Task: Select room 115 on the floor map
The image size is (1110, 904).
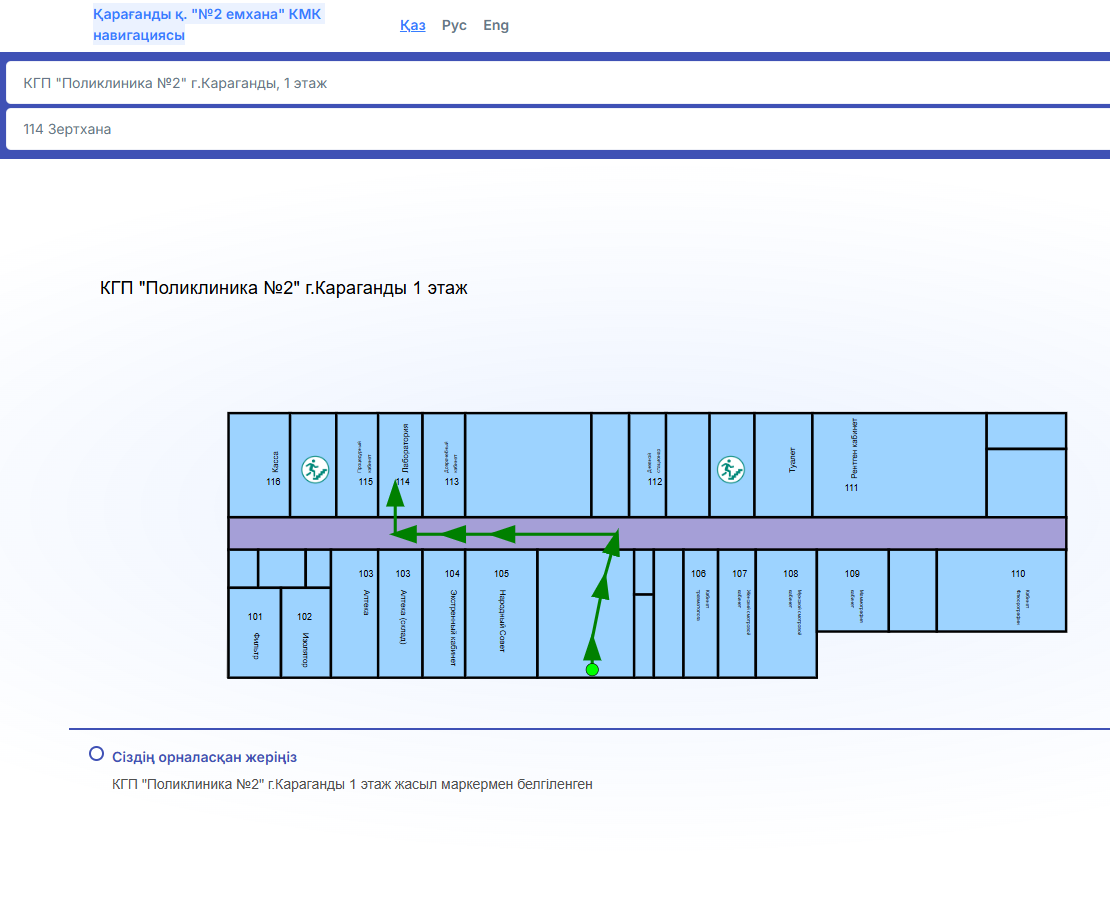Action: point(357,465)
